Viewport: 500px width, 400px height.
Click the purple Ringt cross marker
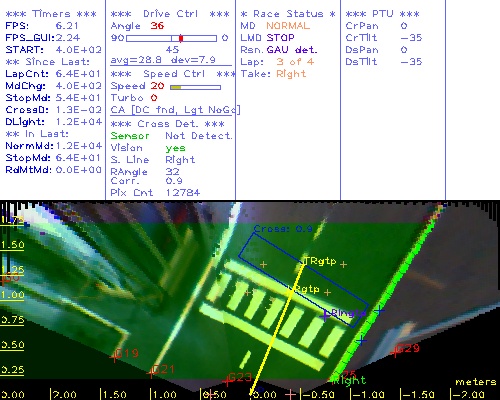click(325, 315)
